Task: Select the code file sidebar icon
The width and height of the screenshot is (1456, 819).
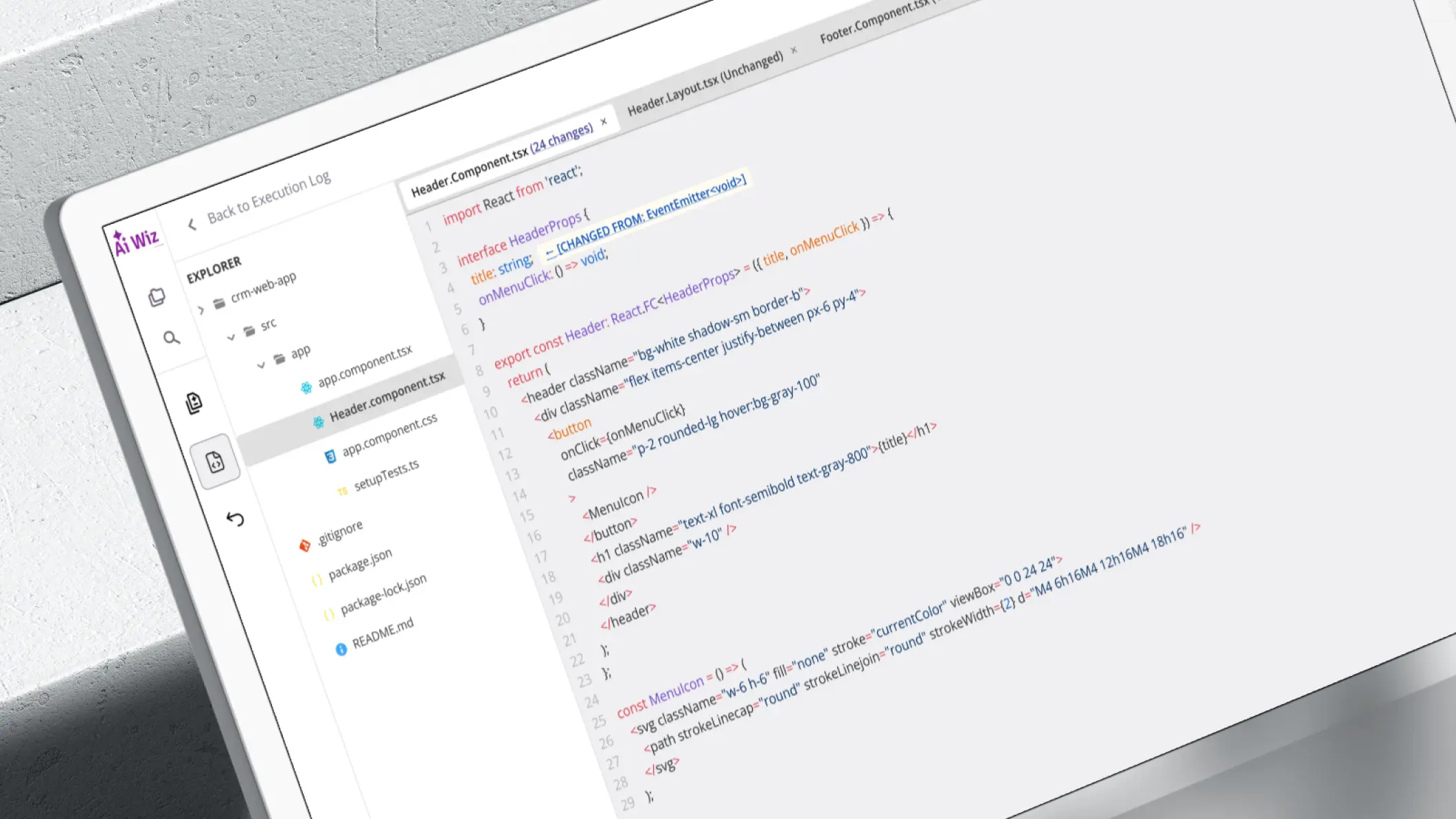Action: (x=216, y=462)
